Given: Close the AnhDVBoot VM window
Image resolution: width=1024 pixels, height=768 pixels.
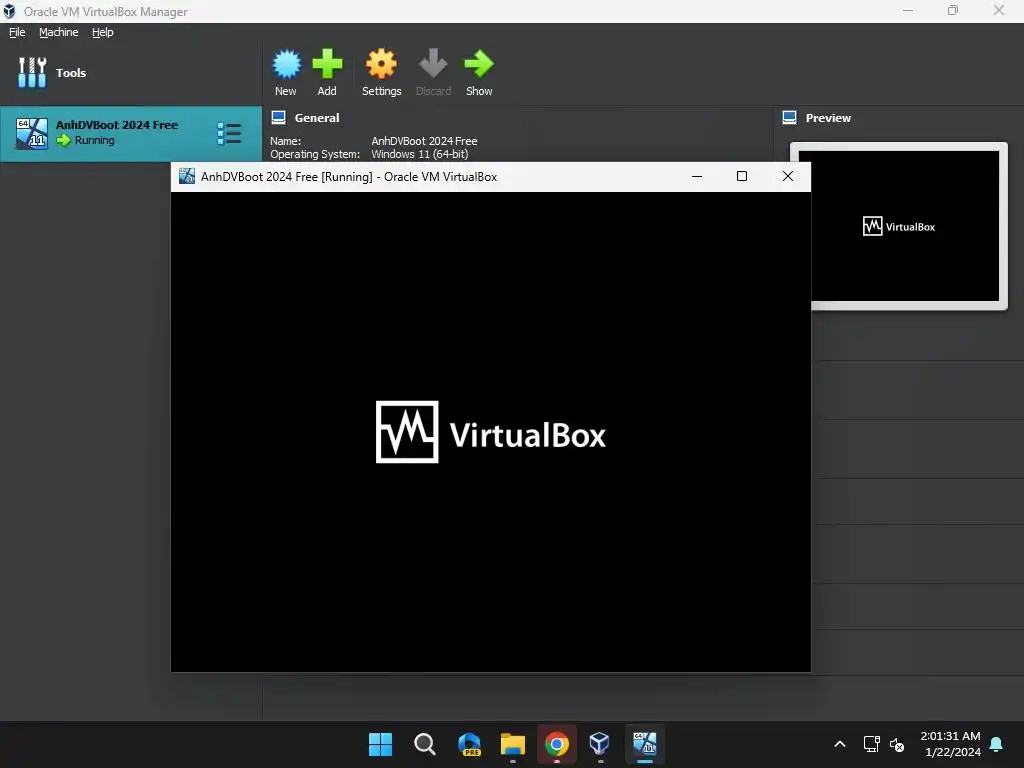Looking at the screenshot, I should pos(788,176).
